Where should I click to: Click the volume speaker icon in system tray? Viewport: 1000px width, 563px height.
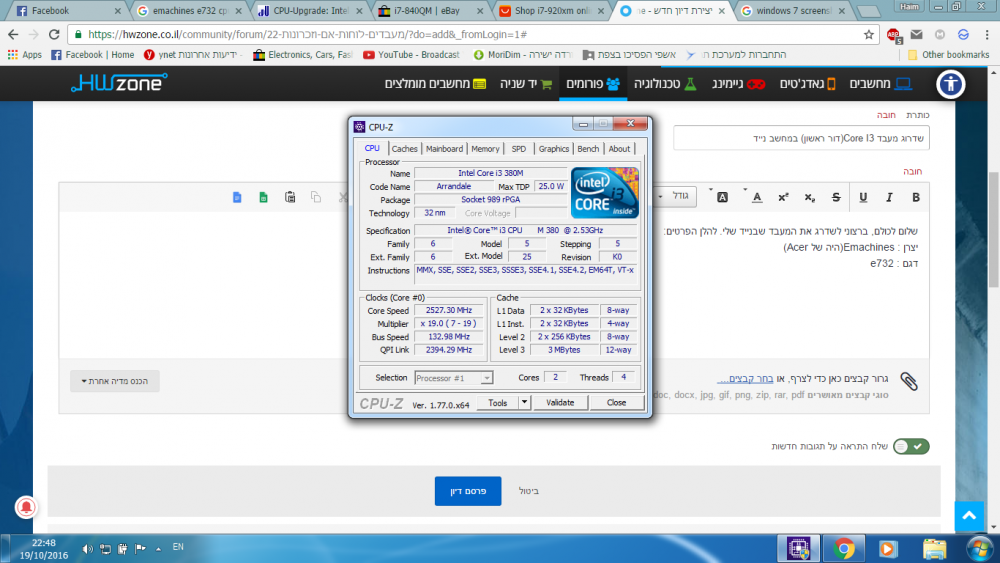click(x=87, y=548)
